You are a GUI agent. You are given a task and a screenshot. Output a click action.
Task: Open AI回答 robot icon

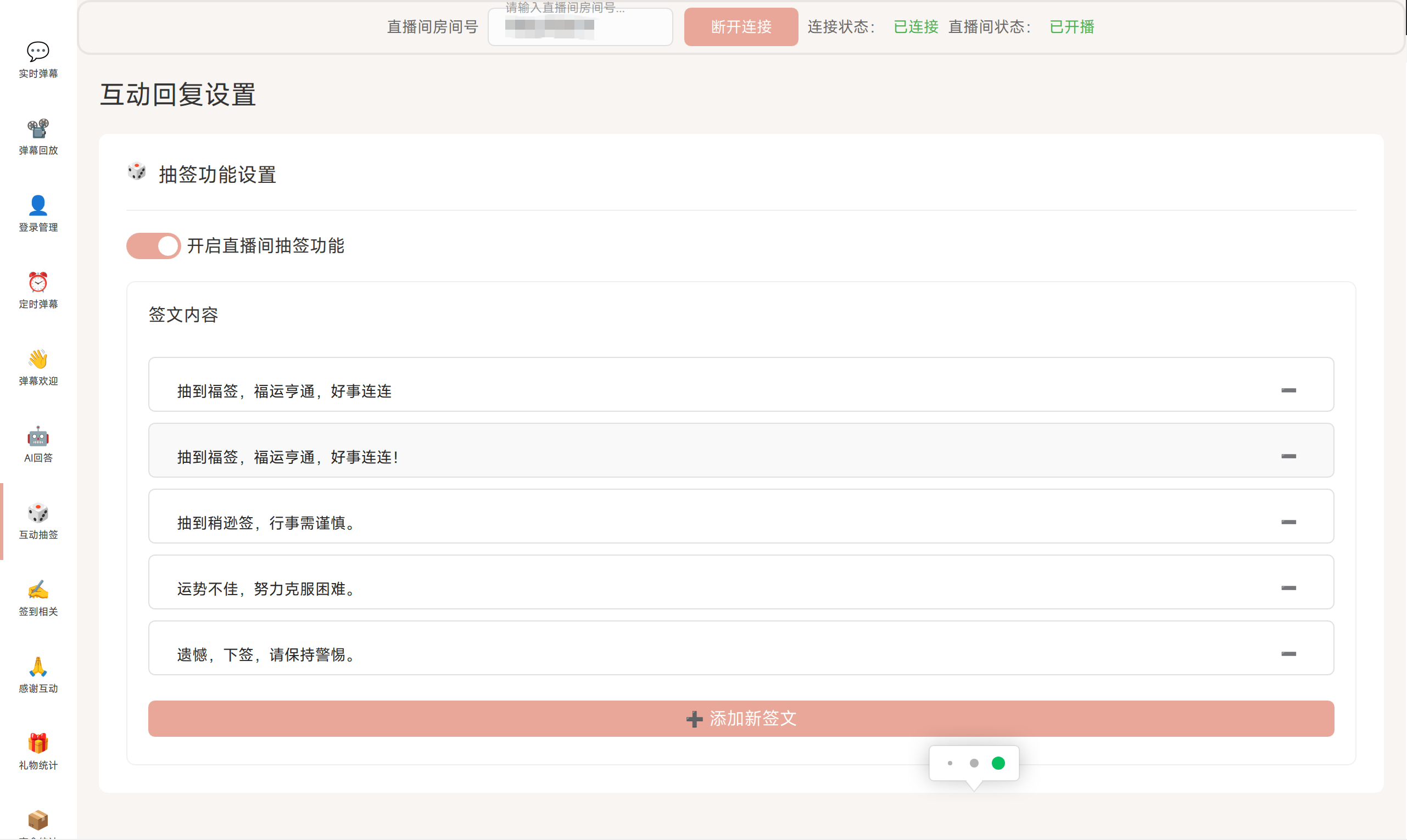tap(38, 436)
